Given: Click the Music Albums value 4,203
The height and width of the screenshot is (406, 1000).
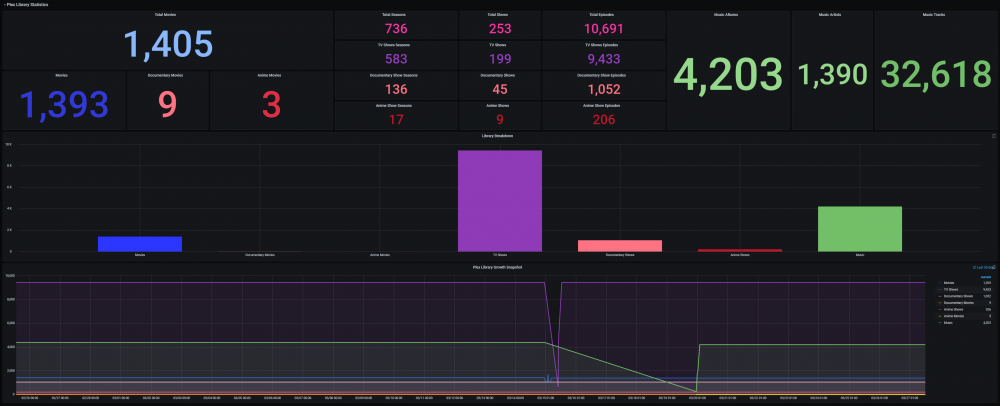Looking at the screenshot, I should (x=728, y=75).
